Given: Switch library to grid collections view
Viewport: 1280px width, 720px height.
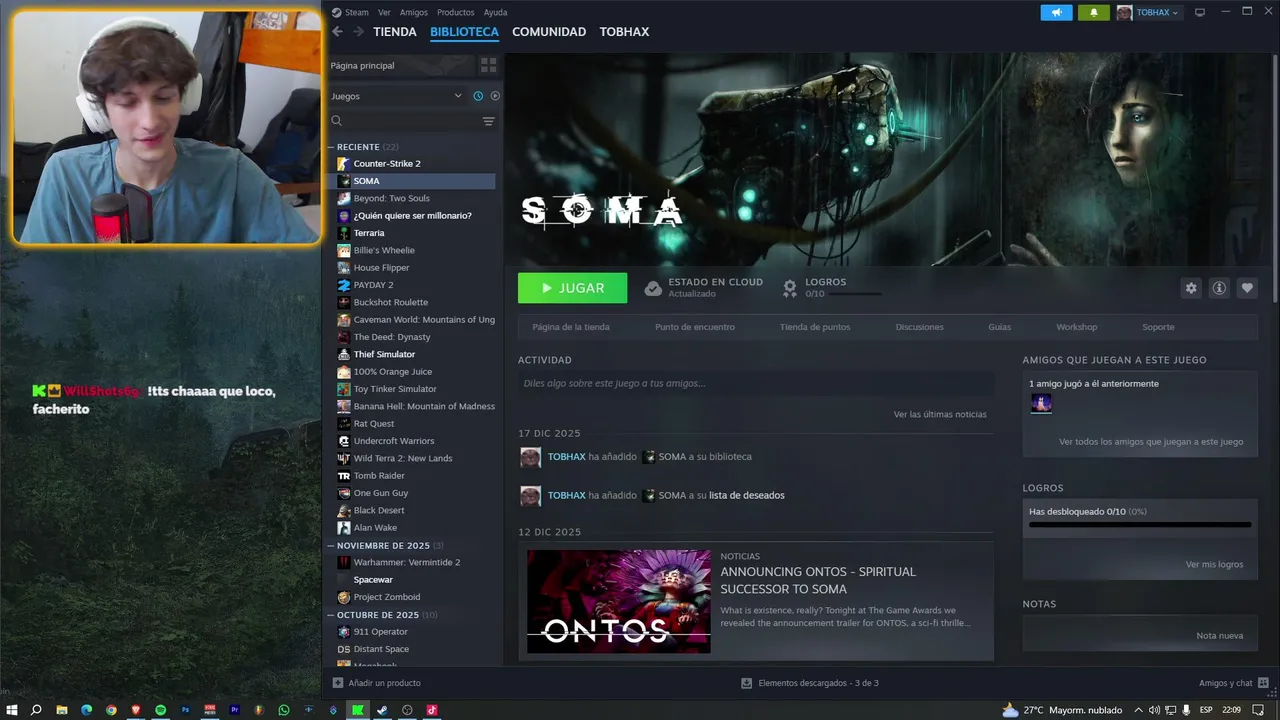Looking at the screenshot, I should (x=488, y=65).
